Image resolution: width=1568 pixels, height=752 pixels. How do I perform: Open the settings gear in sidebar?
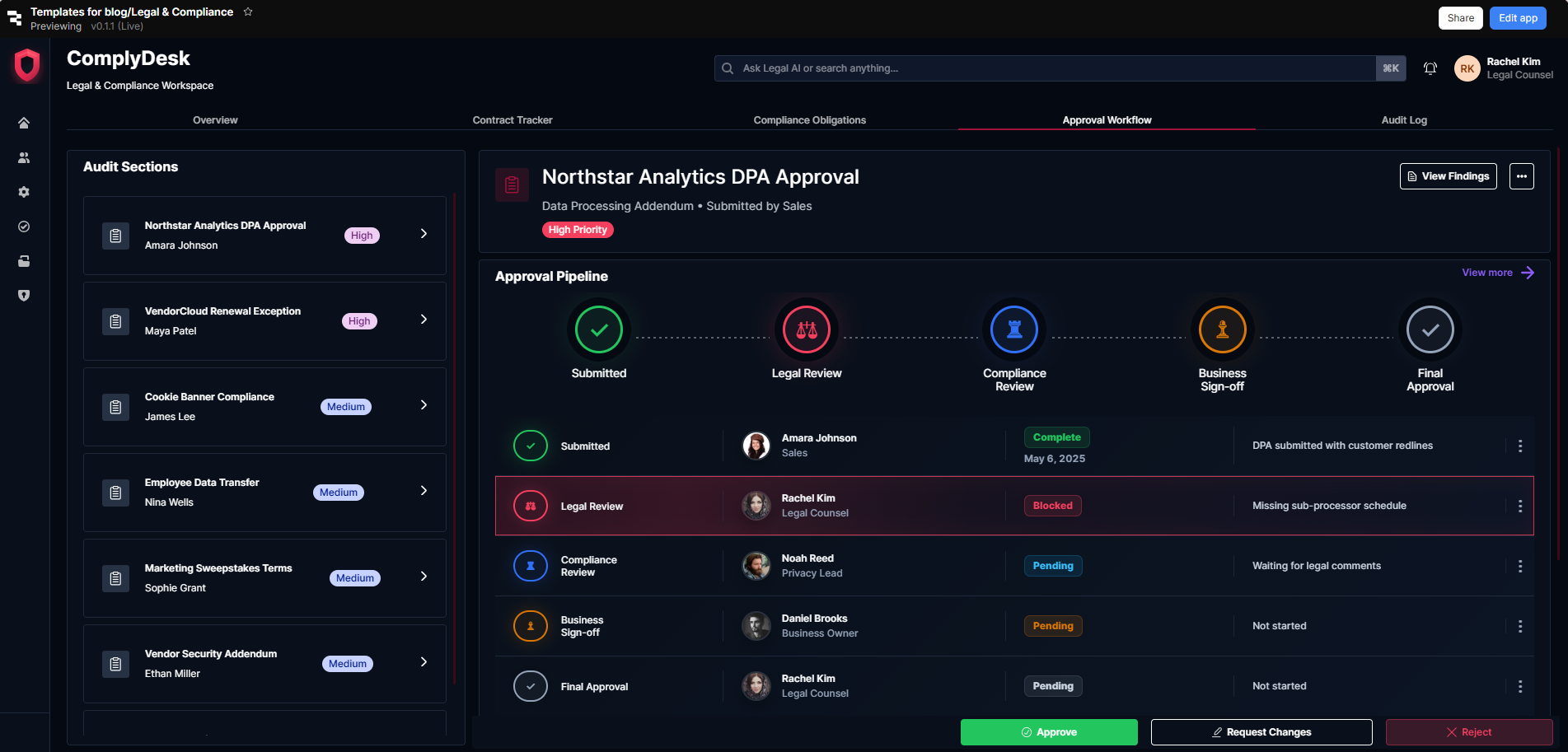(24, 192)
